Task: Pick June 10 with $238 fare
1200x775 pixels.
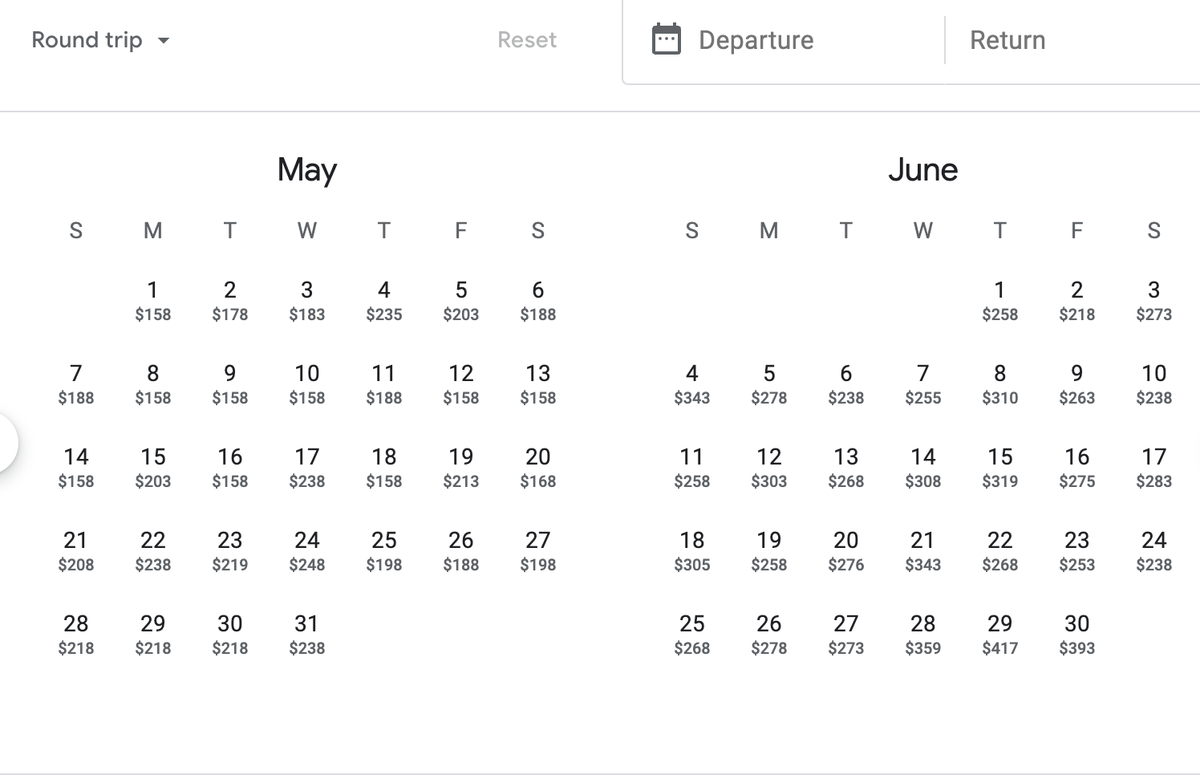Action: point(1153,383)
